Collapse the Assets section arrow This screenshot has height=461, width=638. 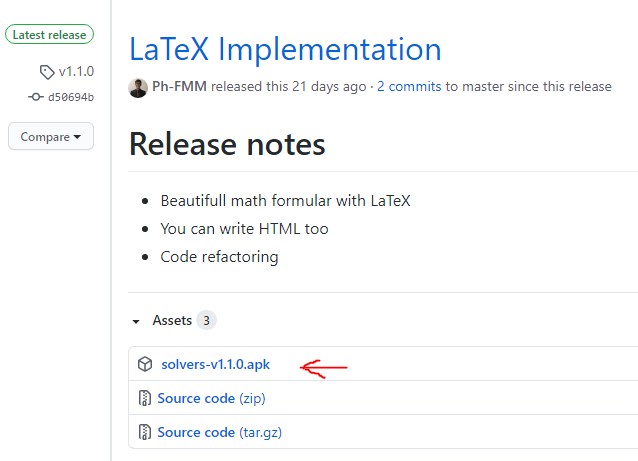click(136, 321)
